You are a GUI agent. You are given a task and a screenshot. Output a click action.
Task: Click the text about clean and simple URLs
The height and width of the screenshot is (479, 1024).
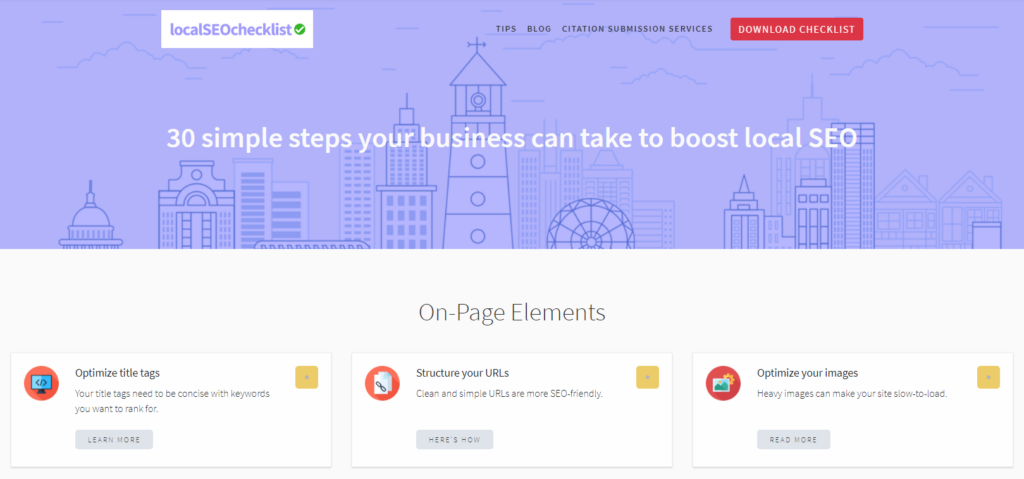509,394
